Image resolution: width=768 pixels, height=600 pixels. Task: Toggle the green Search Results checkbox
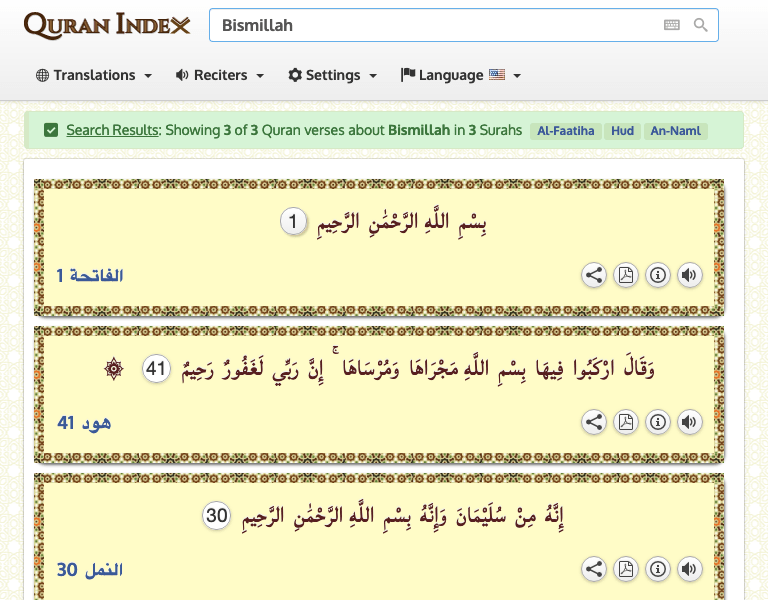click(51, 130)
